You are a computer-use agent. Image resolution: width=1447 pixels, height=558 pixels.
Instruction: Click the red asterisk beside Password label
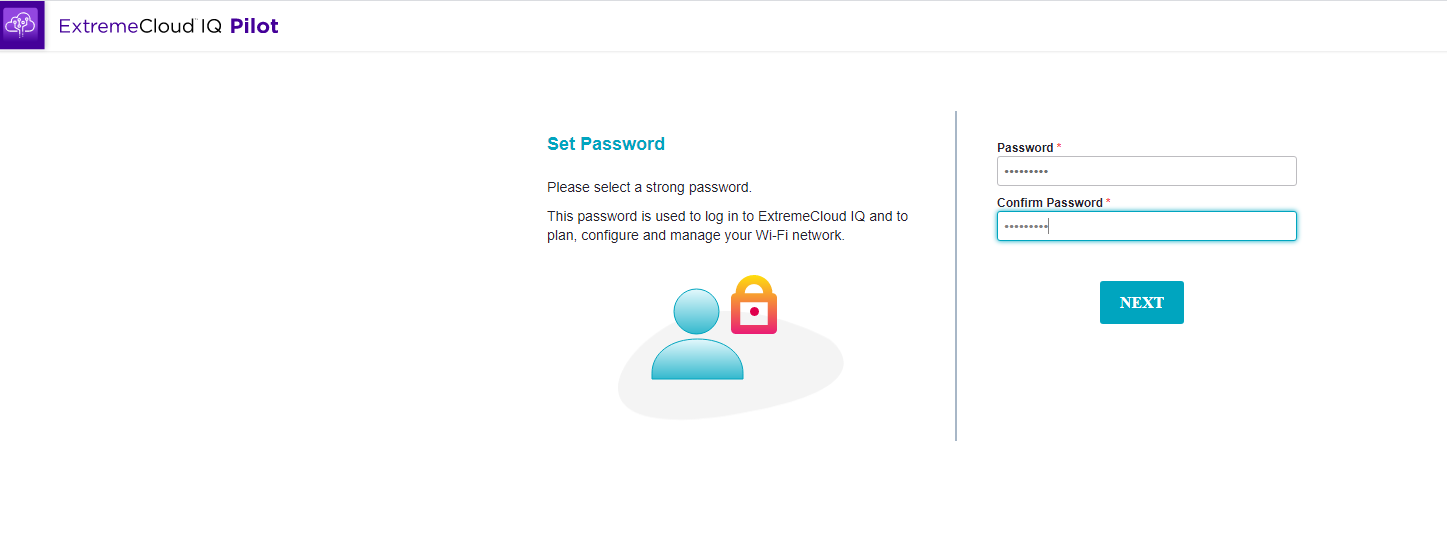tap(1059, 147)
